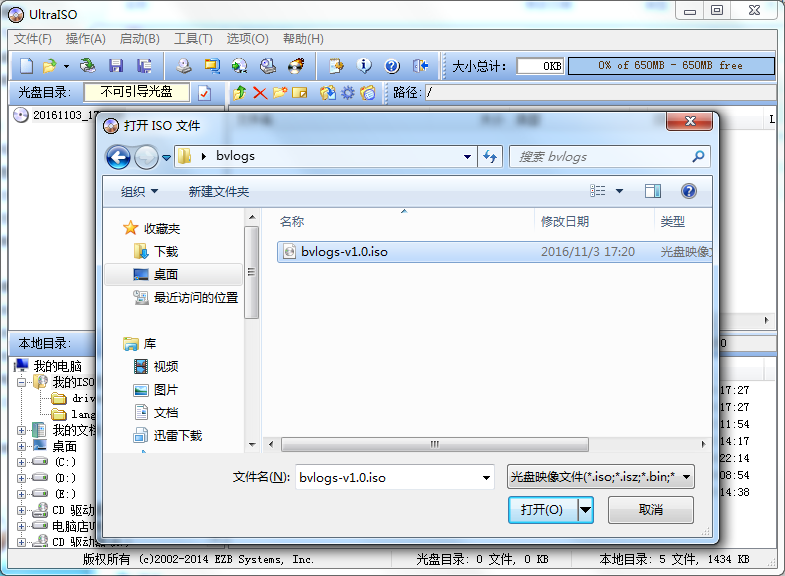The width and height of the screenshot is (785, 576).
Task: Select the bvlogs-v1.0.iso file
Action: tap(343, 252)
